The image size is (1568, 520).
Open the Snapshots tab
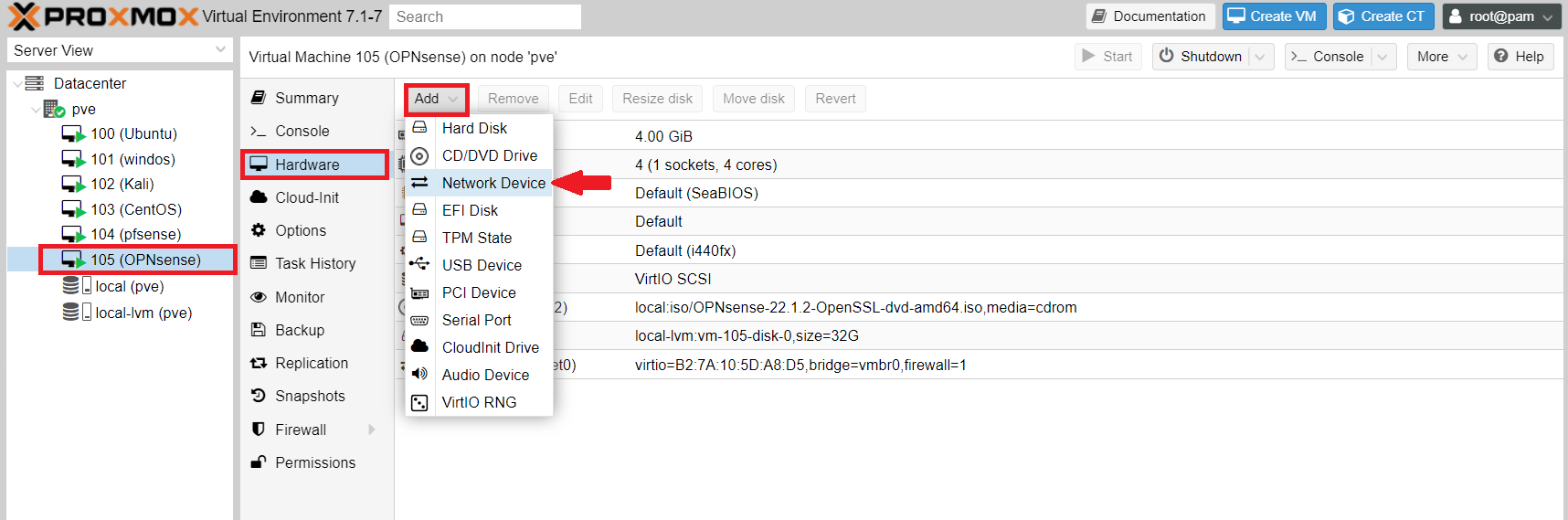pyautogui.click(x=316, y=396)
